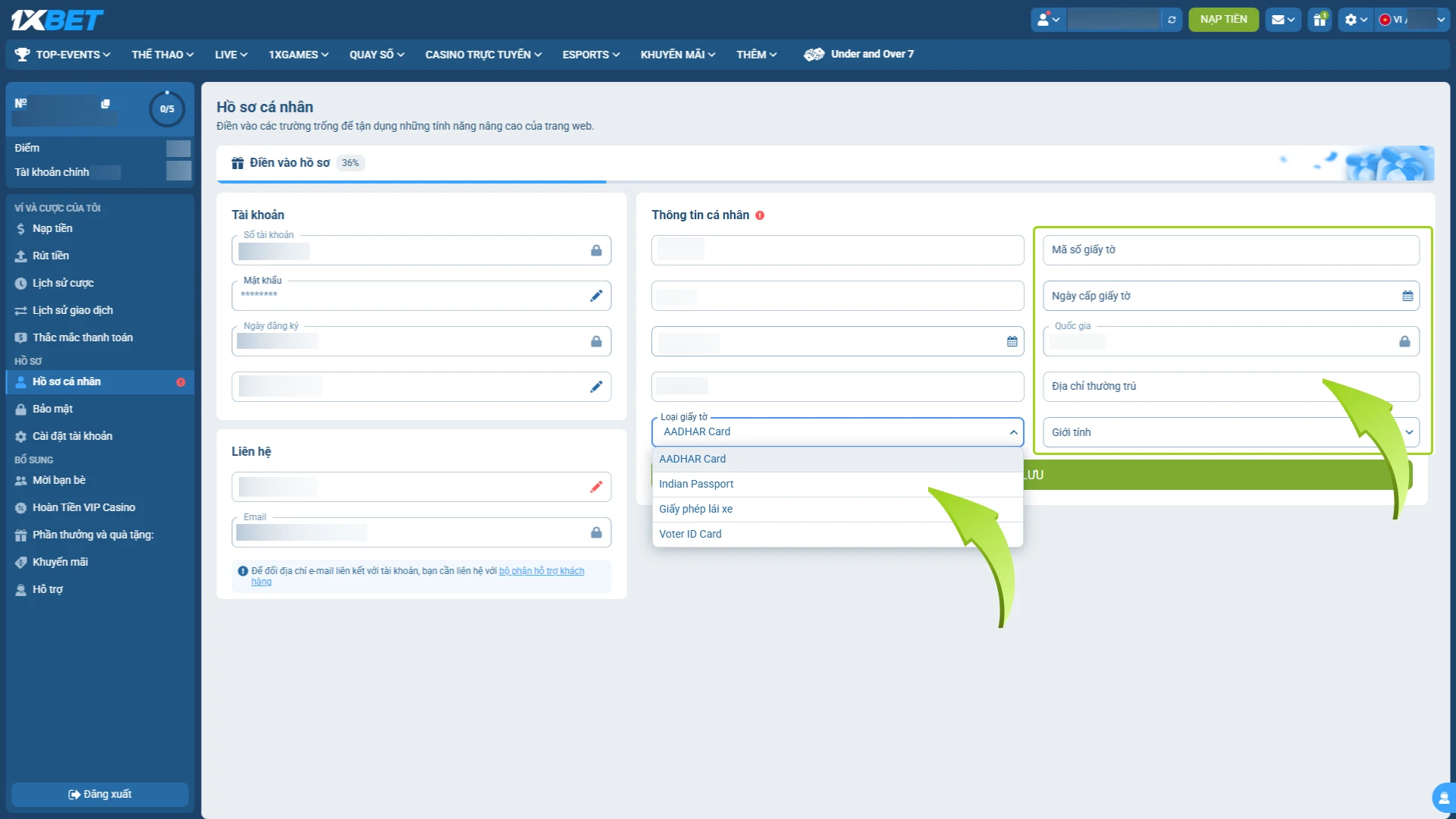Click the 0/5 progress circle
Screen dimensions: 1456x819
[167, 109]
